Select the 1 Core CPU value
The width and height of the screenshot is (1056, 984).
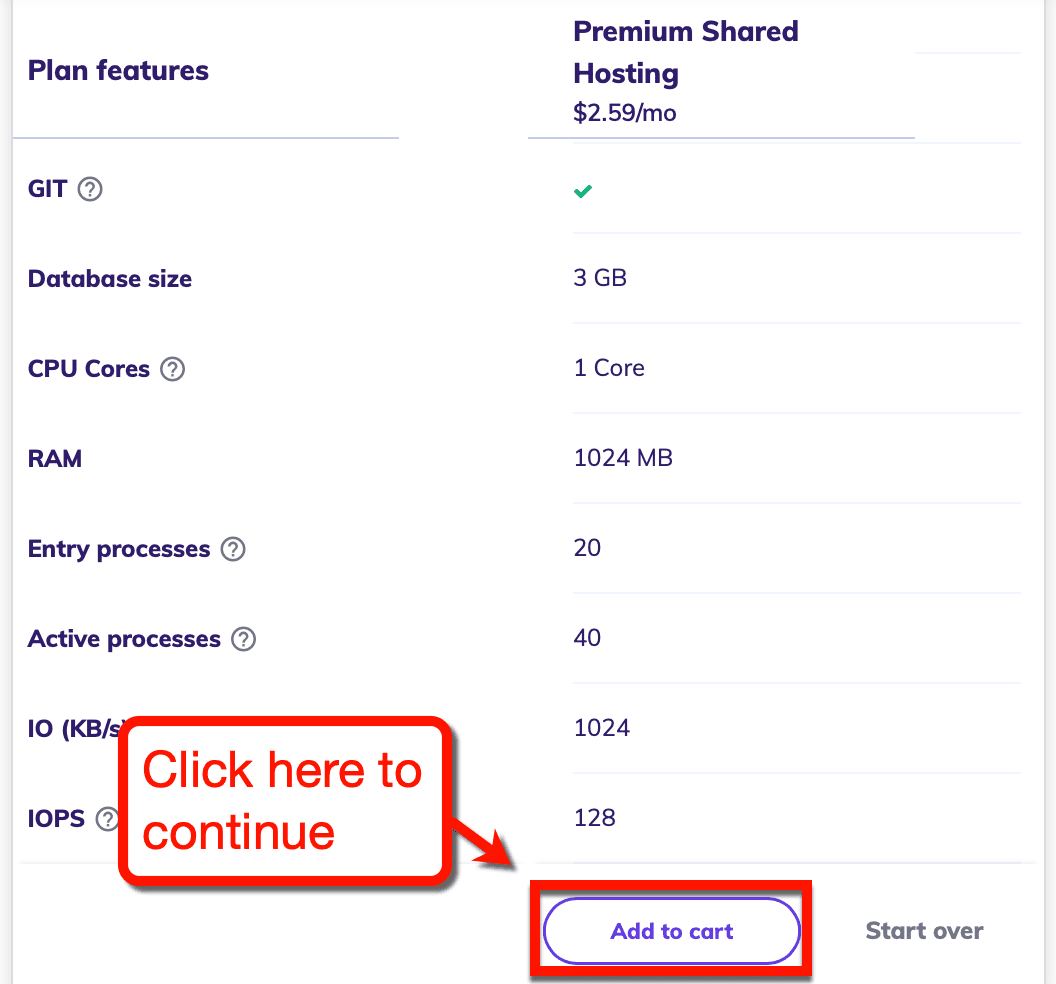(609, 368)
